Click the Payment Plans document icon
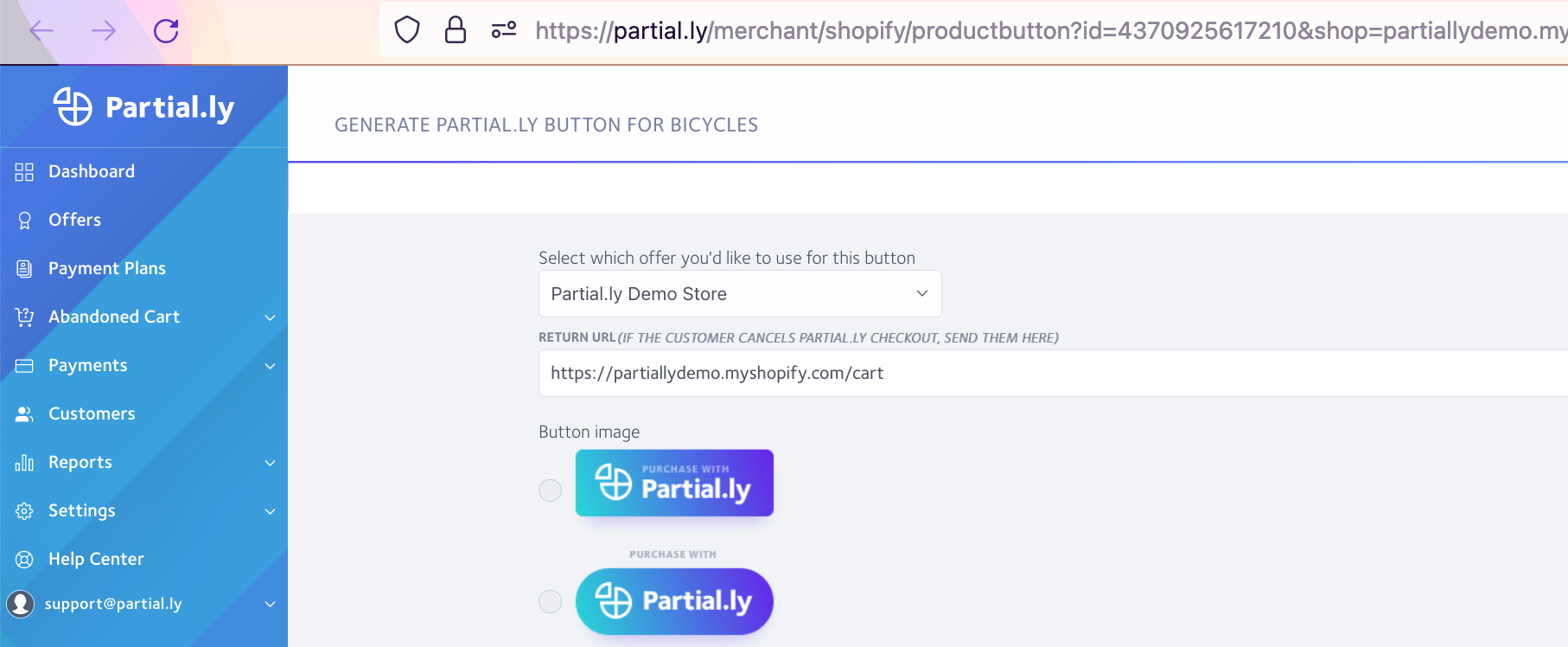 click(24, 269)
